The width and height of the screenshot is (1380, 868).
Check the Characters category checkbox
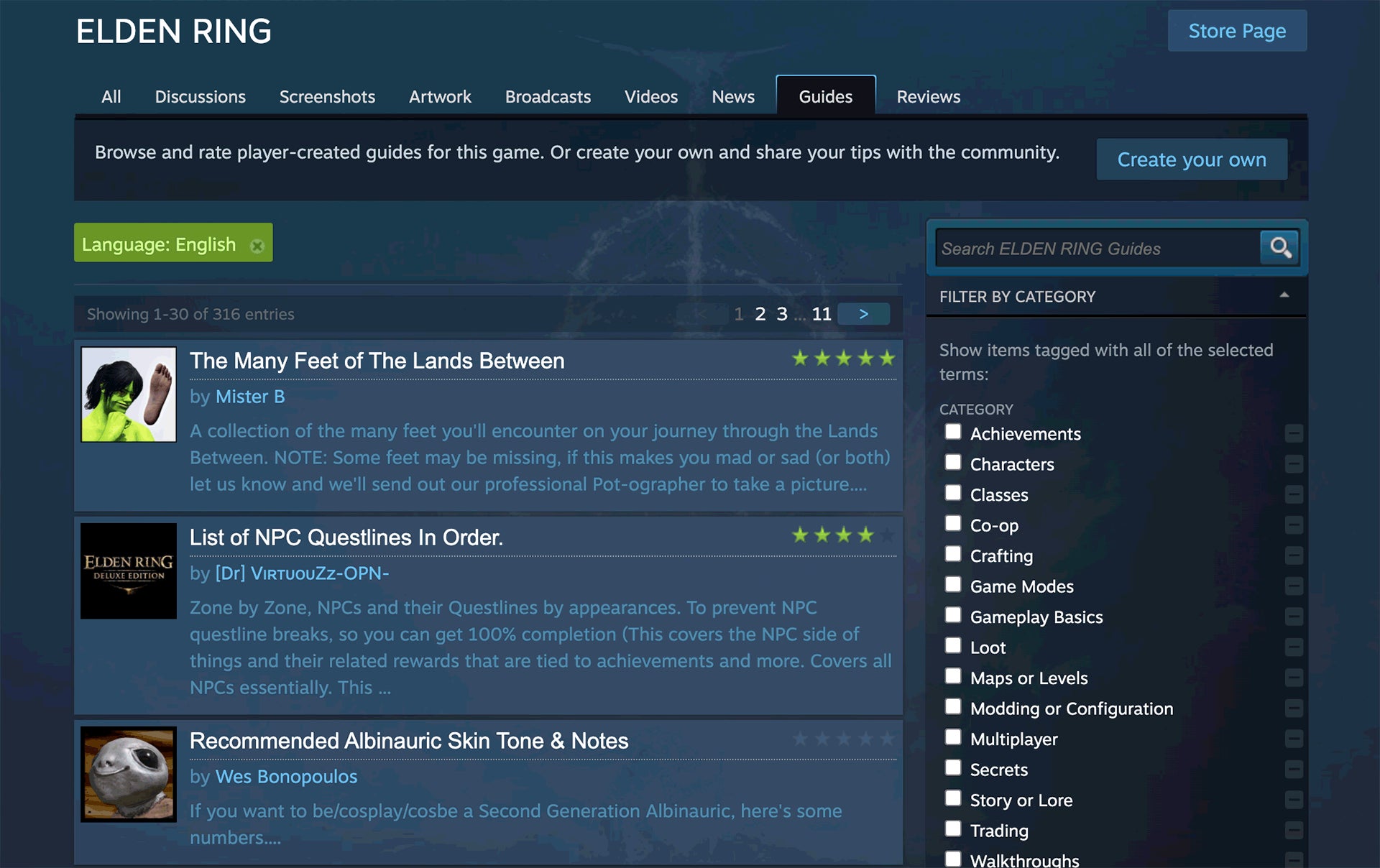[x=953, y=462]
